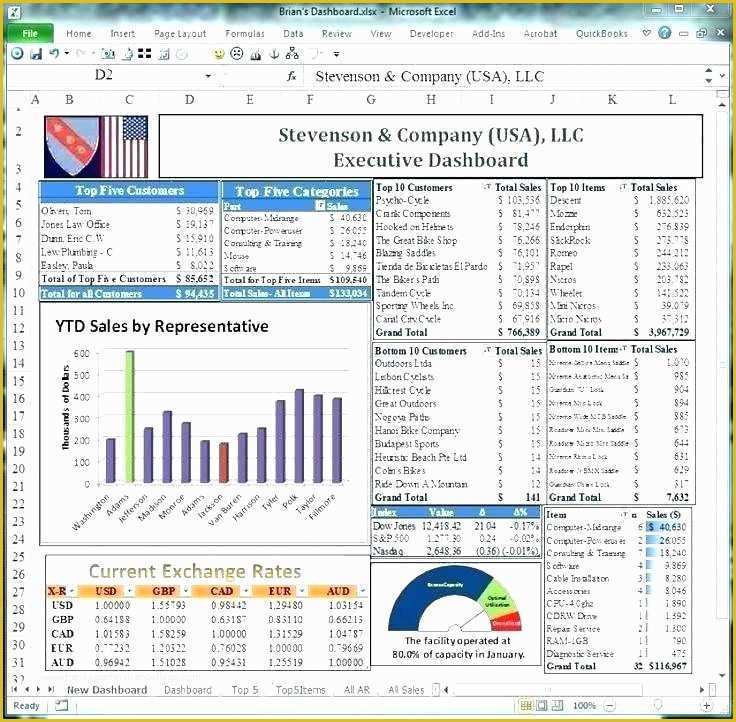Expand the formula bar chevron
This screenshot has width=736, height=722.
tap(722, 76)
